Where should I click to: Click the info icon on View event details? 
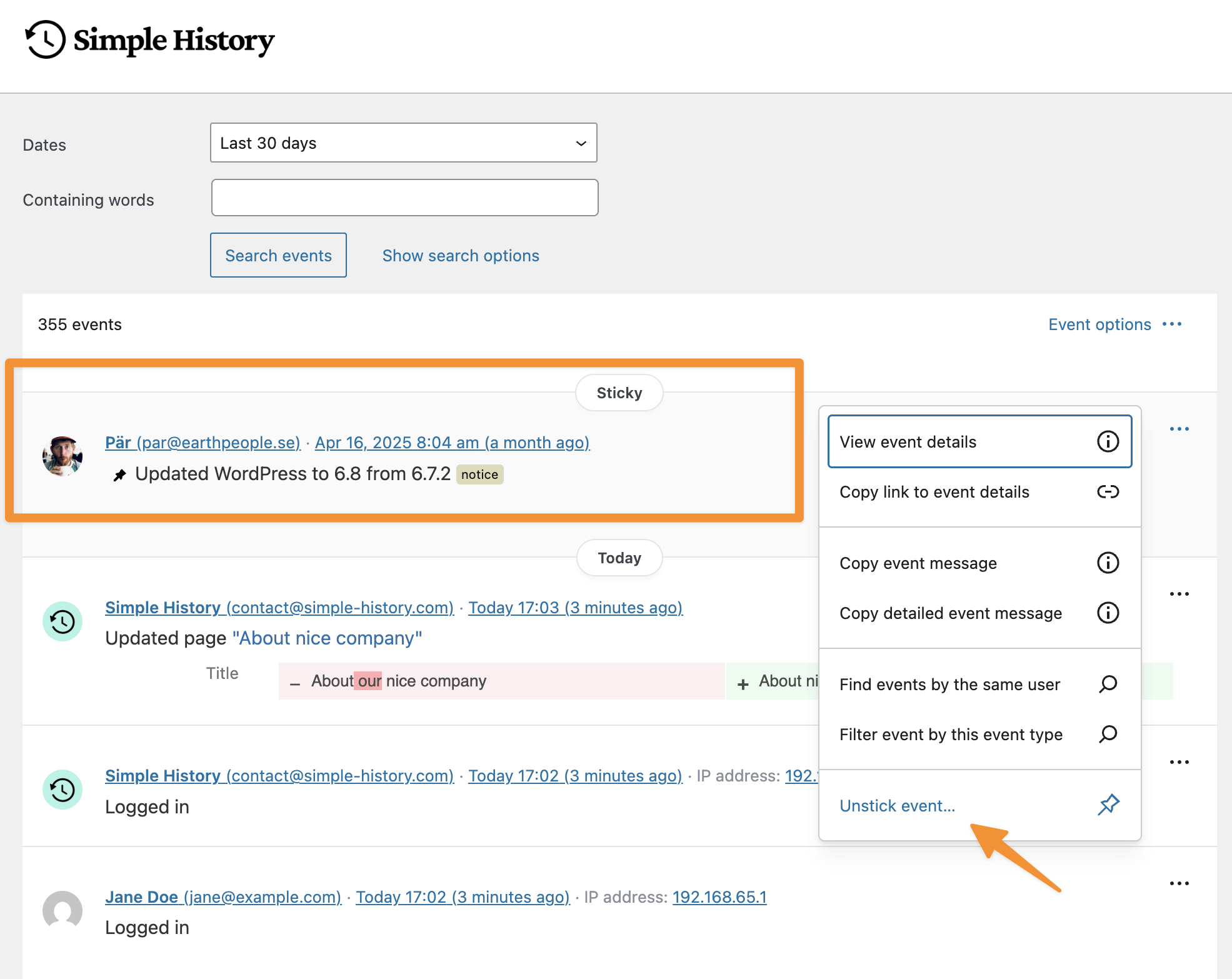tap(1108, 441)
